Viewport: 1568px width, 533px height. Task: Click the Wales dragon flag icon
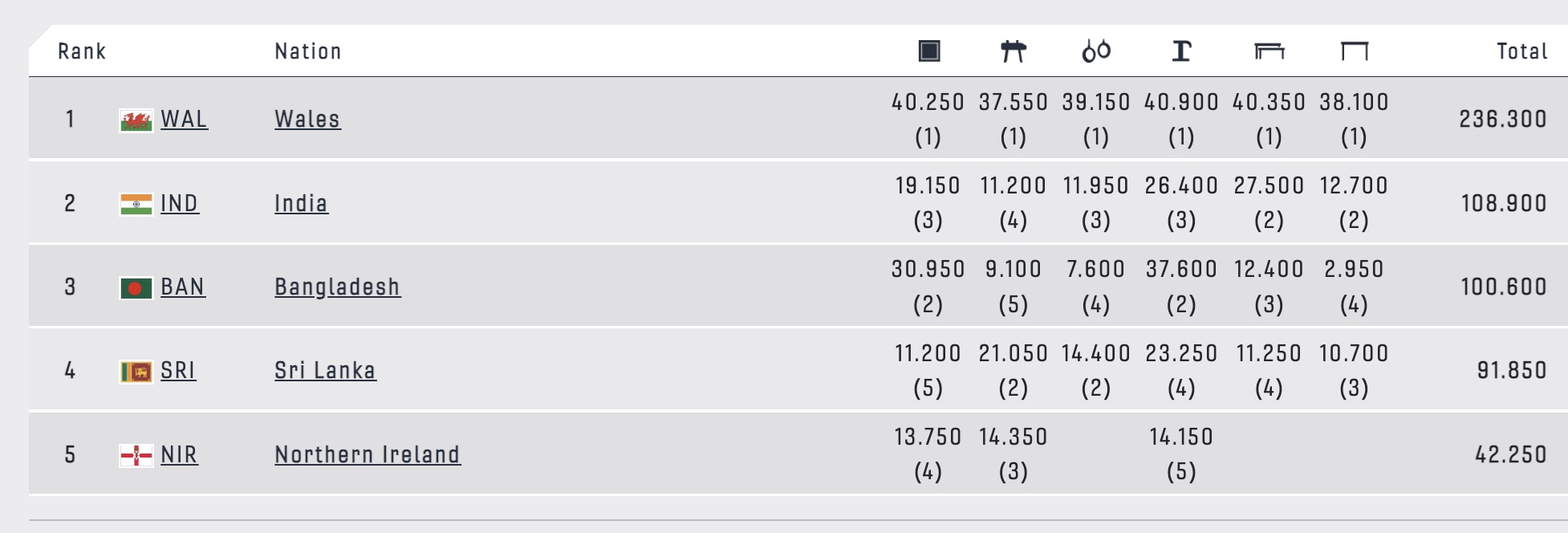[x=136, y=120]
